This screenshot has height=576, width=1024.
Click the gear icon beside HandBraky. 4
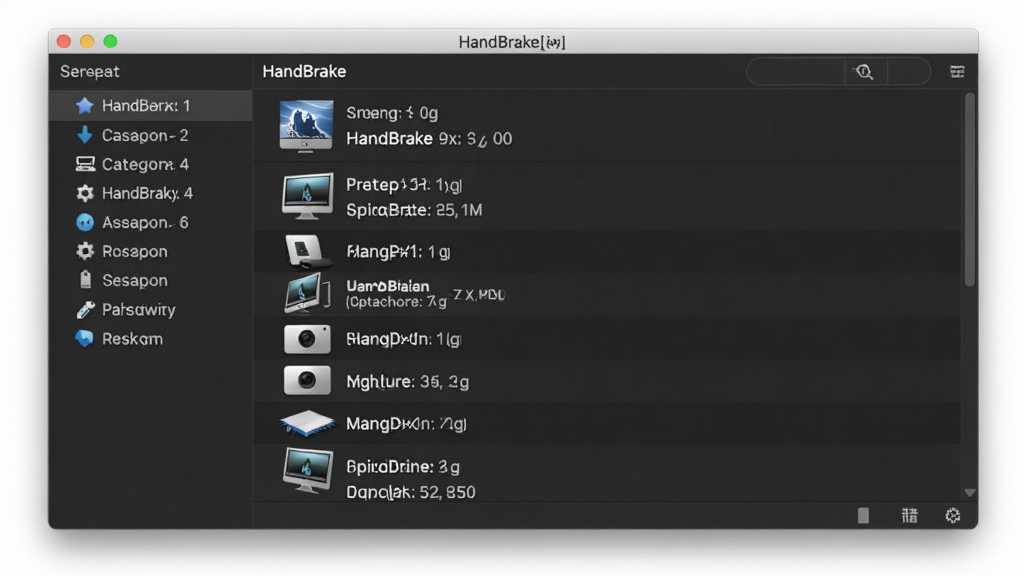(x=85, y=193)
